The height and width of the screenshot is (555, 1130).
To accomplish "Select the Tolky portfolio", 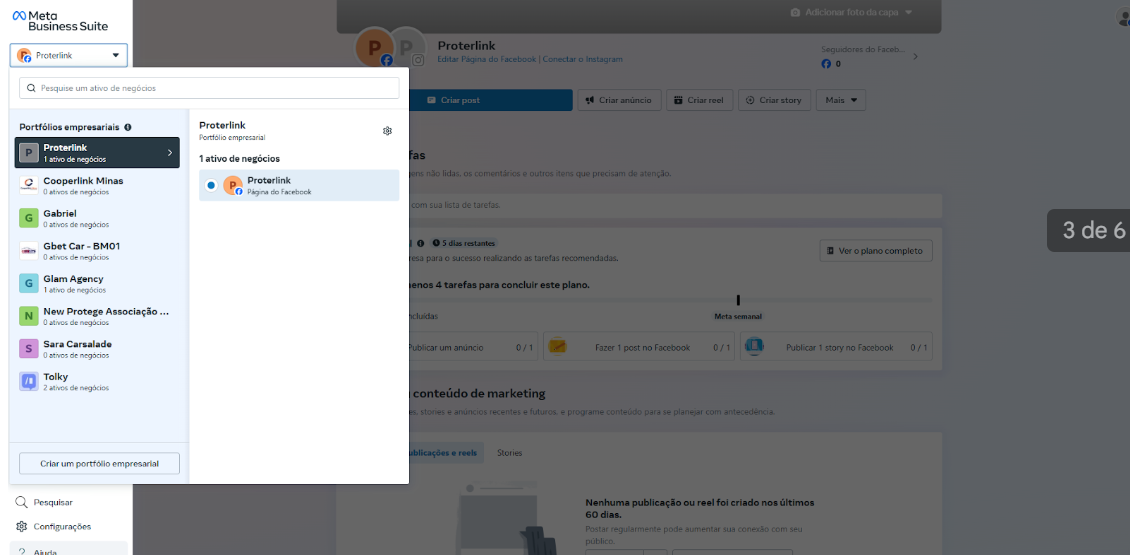I will (97, 381).
